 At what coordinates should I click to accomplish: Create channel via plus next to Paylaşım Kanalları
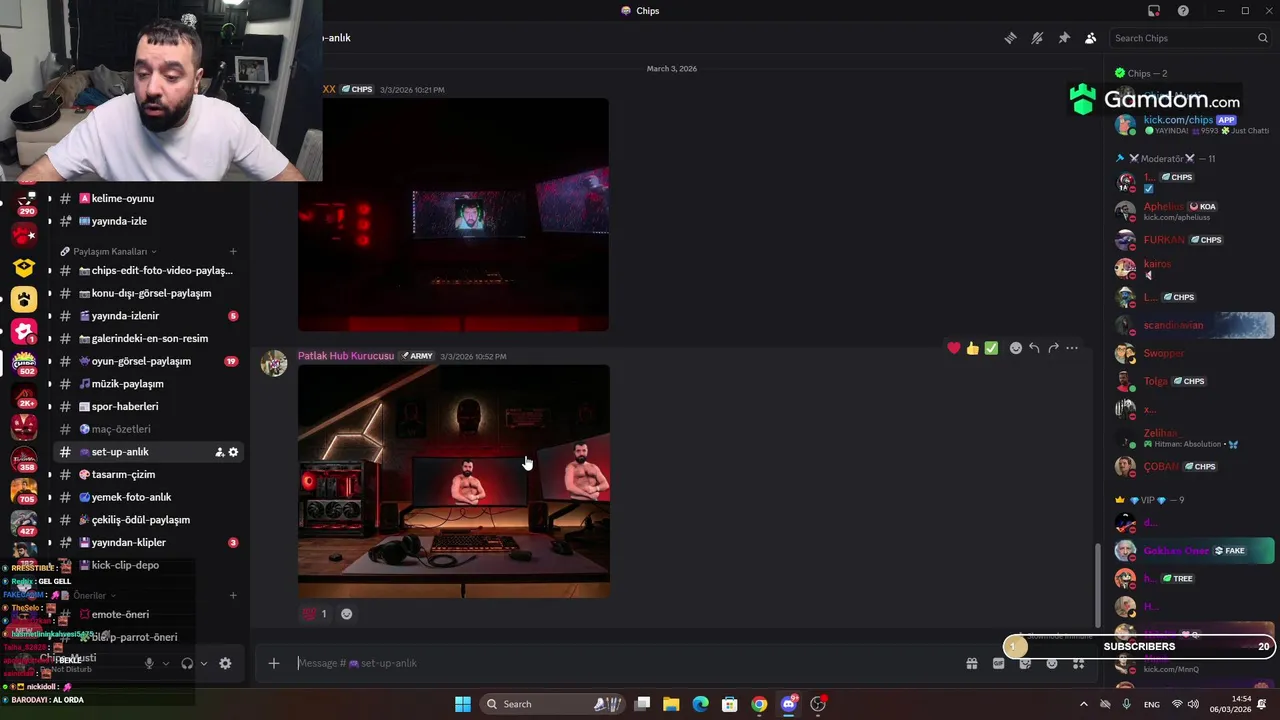point(233,251)
